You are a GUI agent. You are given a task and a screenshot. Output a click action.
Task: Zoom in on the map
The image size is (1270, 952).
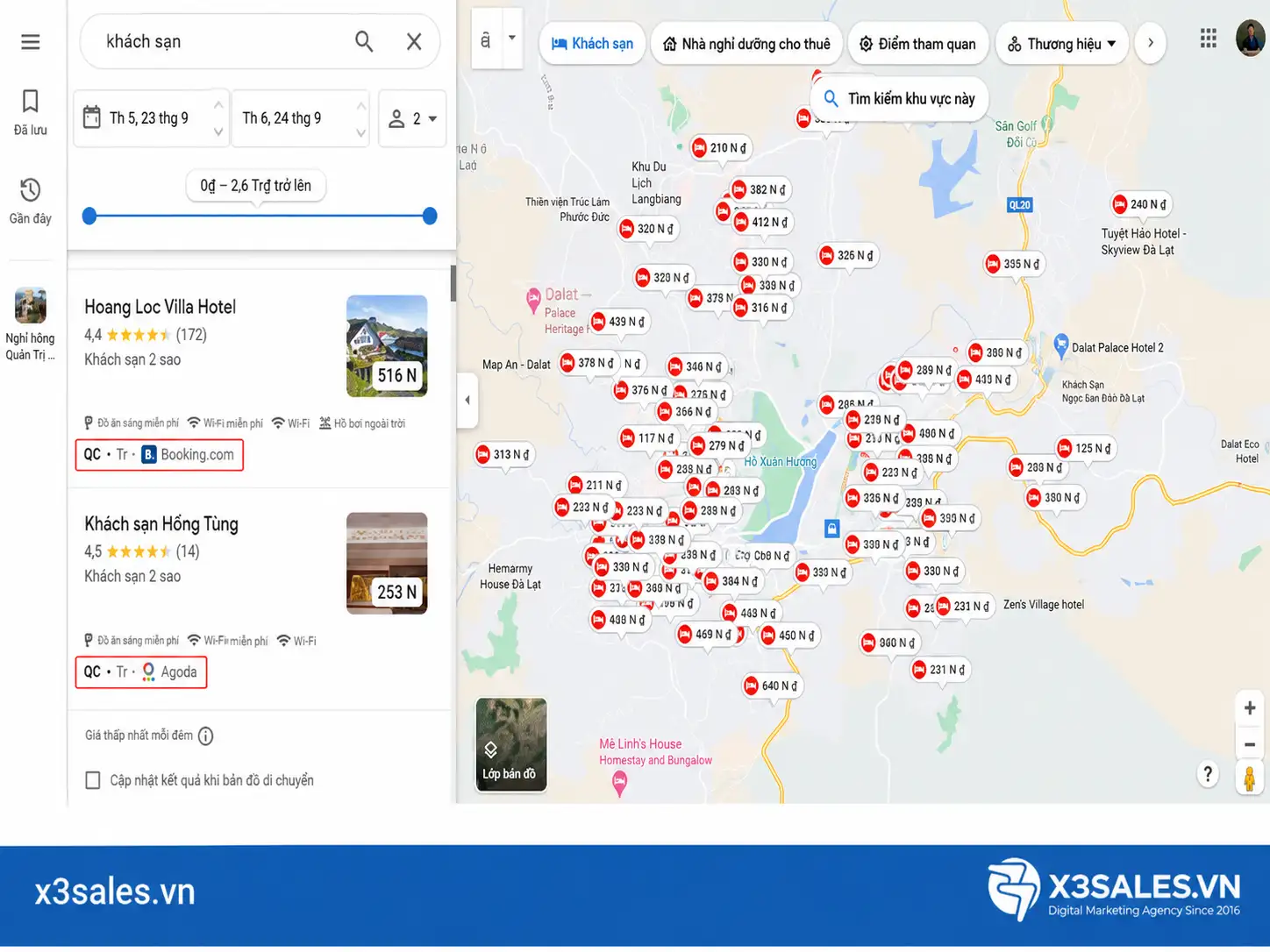[1250, 708]
